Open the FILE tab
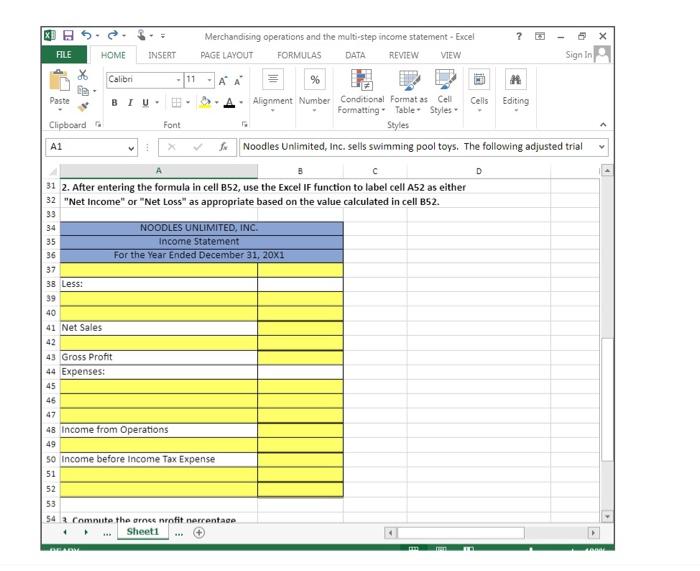700x571 pixels. coord(63,55)
